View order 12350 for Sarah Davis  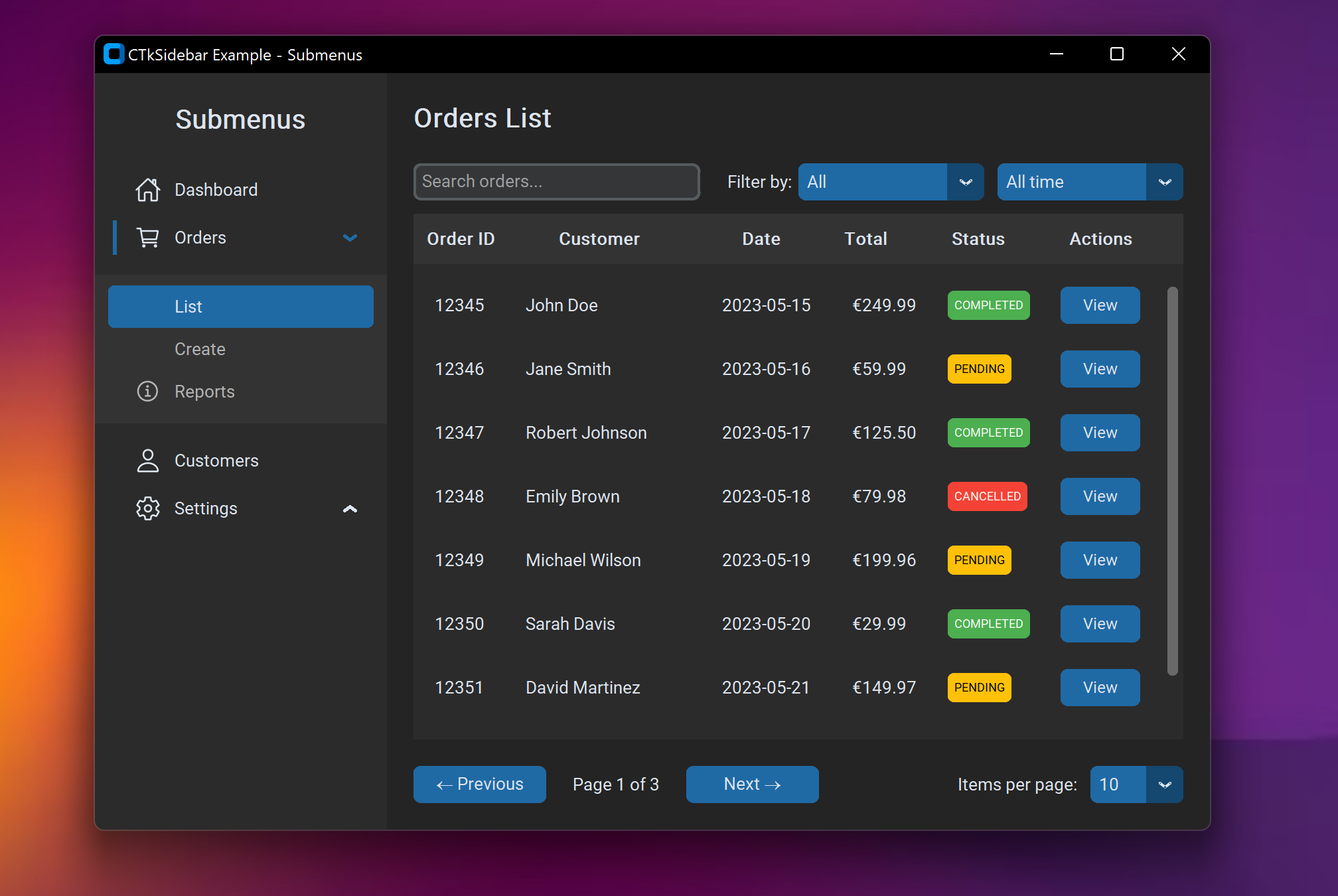(1100, 624)
